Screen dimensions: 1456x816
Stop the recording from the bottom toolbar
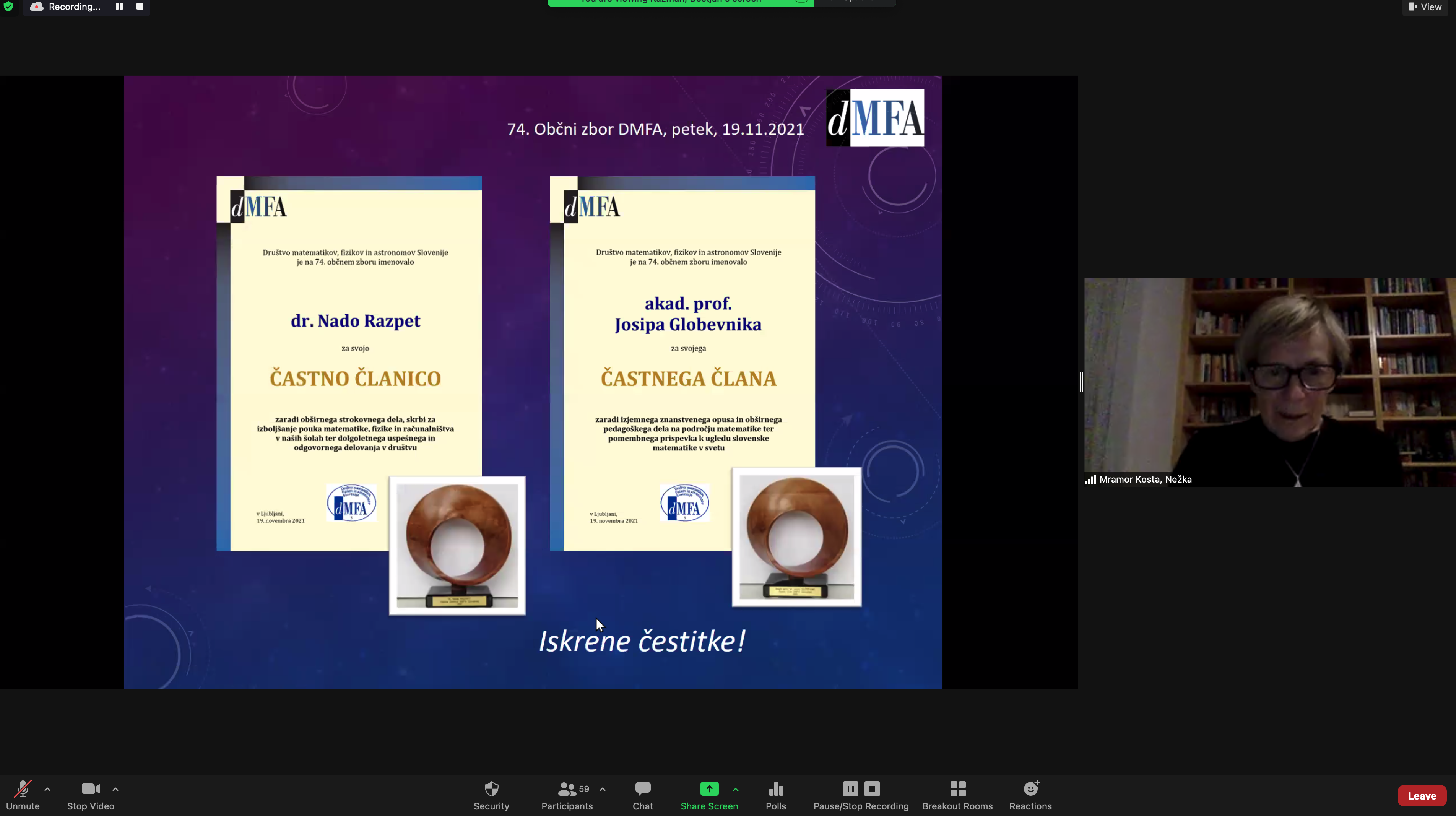pos(872,788)
